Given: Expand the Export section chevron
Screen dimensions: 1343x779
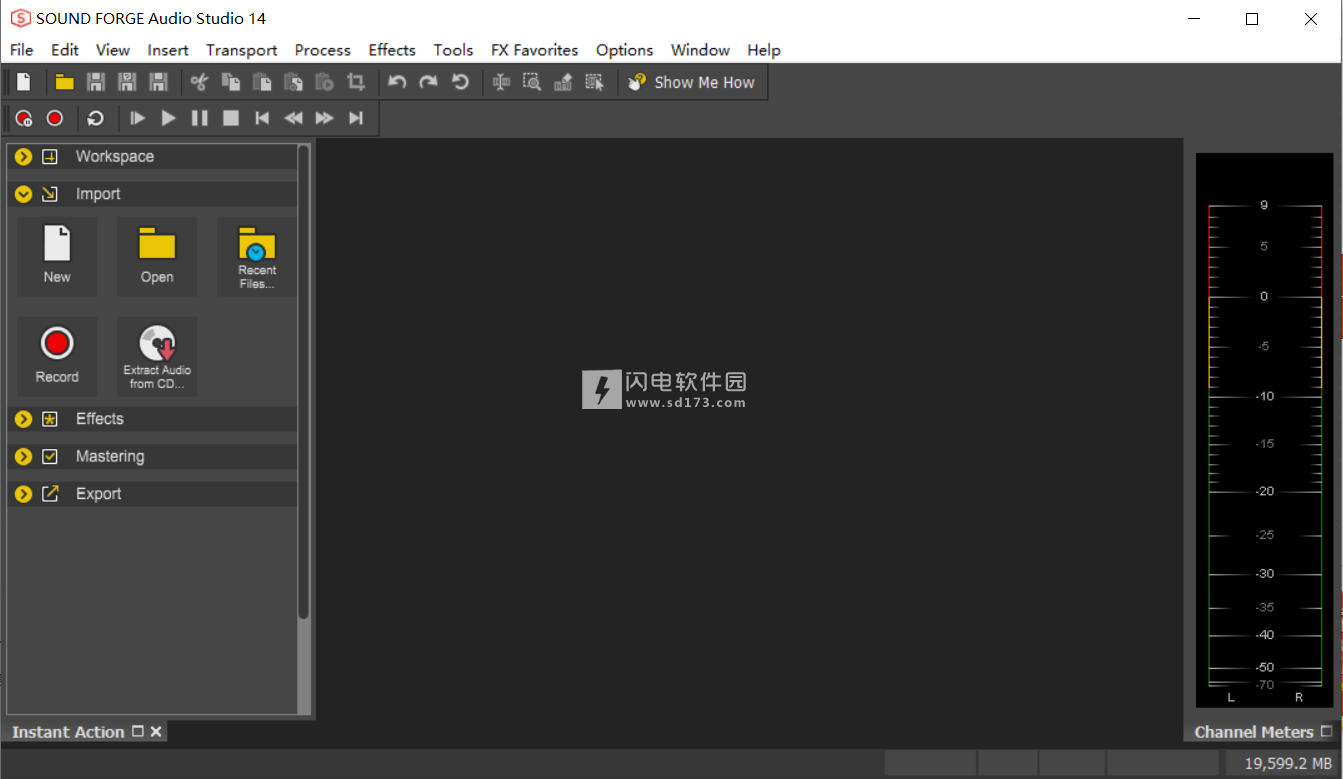Looking at the screenshot, I should (x=24, y=494).
